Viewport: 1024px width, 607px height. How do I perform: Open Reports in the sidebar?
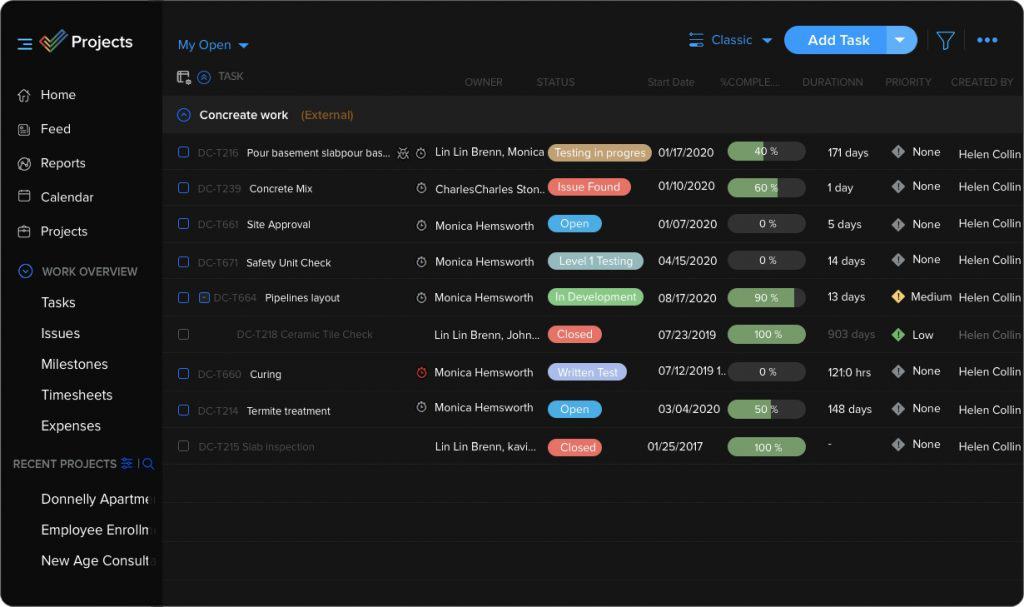62,163
